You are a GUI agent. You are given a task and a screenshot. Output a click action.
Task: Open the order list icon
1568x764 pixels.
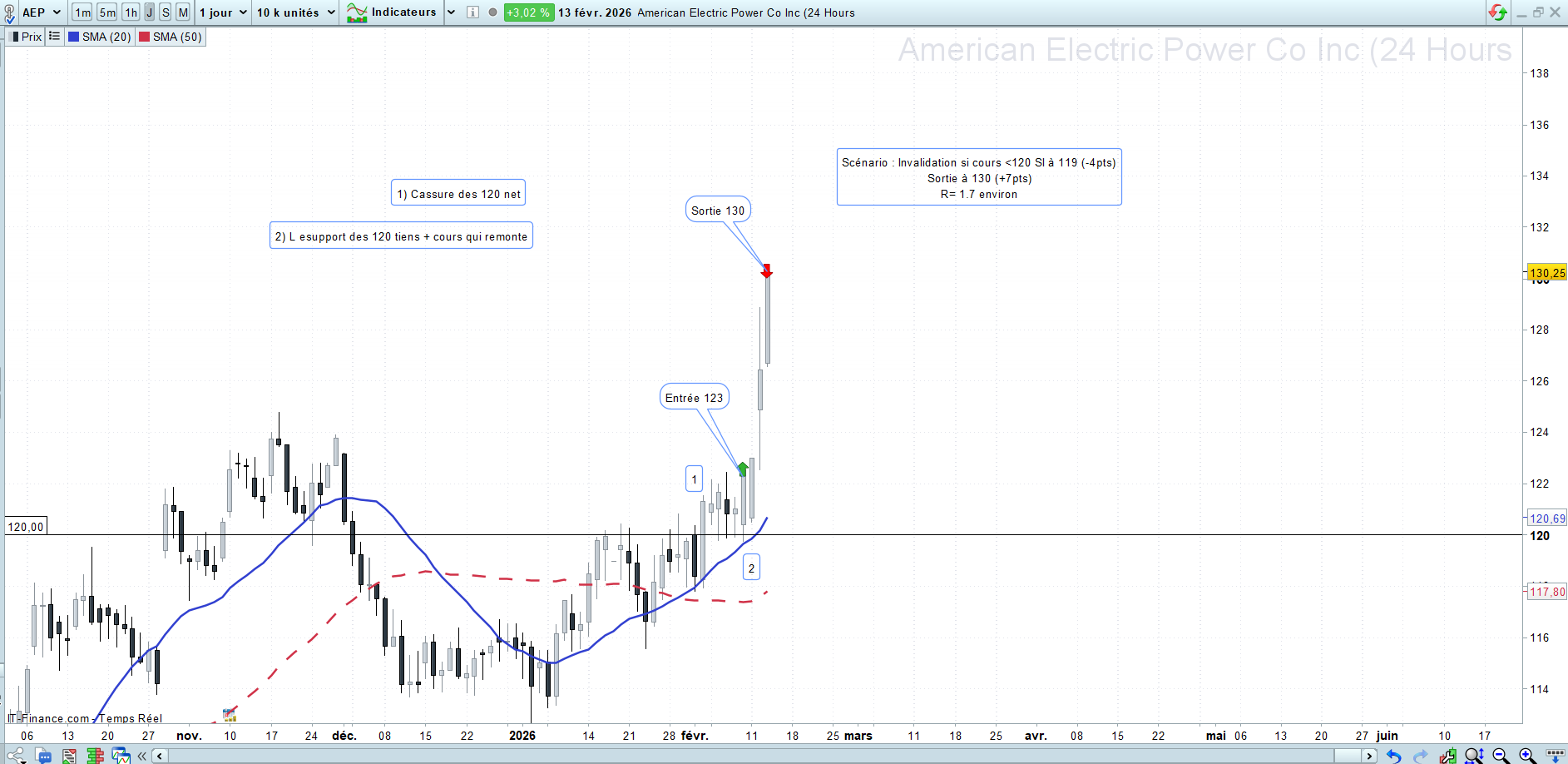click(69, 756)
